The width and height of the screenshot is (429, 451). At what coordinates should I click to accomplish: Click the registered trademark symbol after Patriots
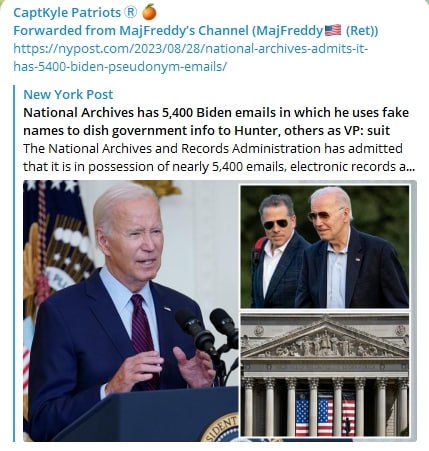[x=130, y=13]
